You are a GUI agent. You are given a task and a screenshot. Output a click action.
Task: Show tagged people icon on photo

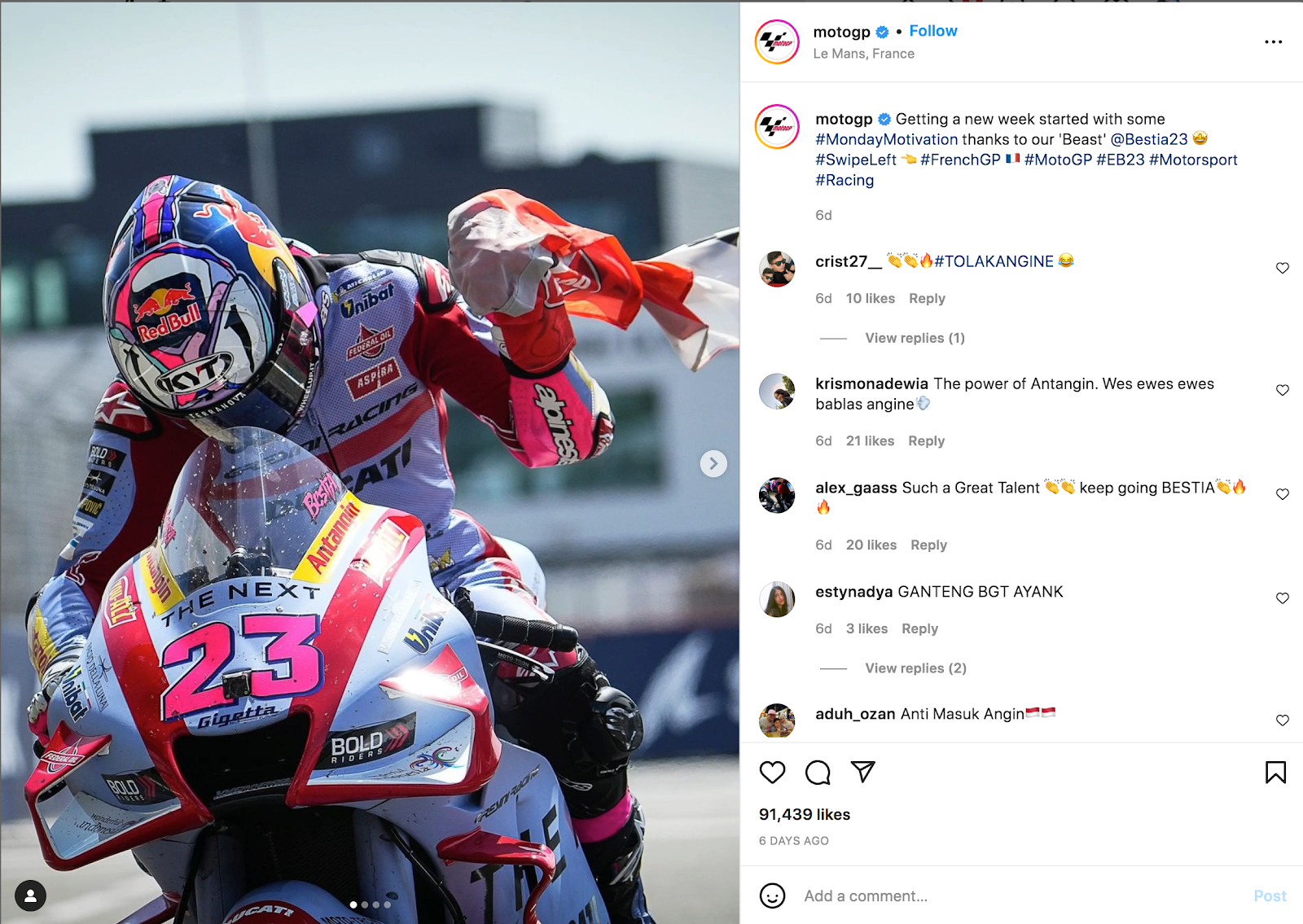[x=30, y=896]
